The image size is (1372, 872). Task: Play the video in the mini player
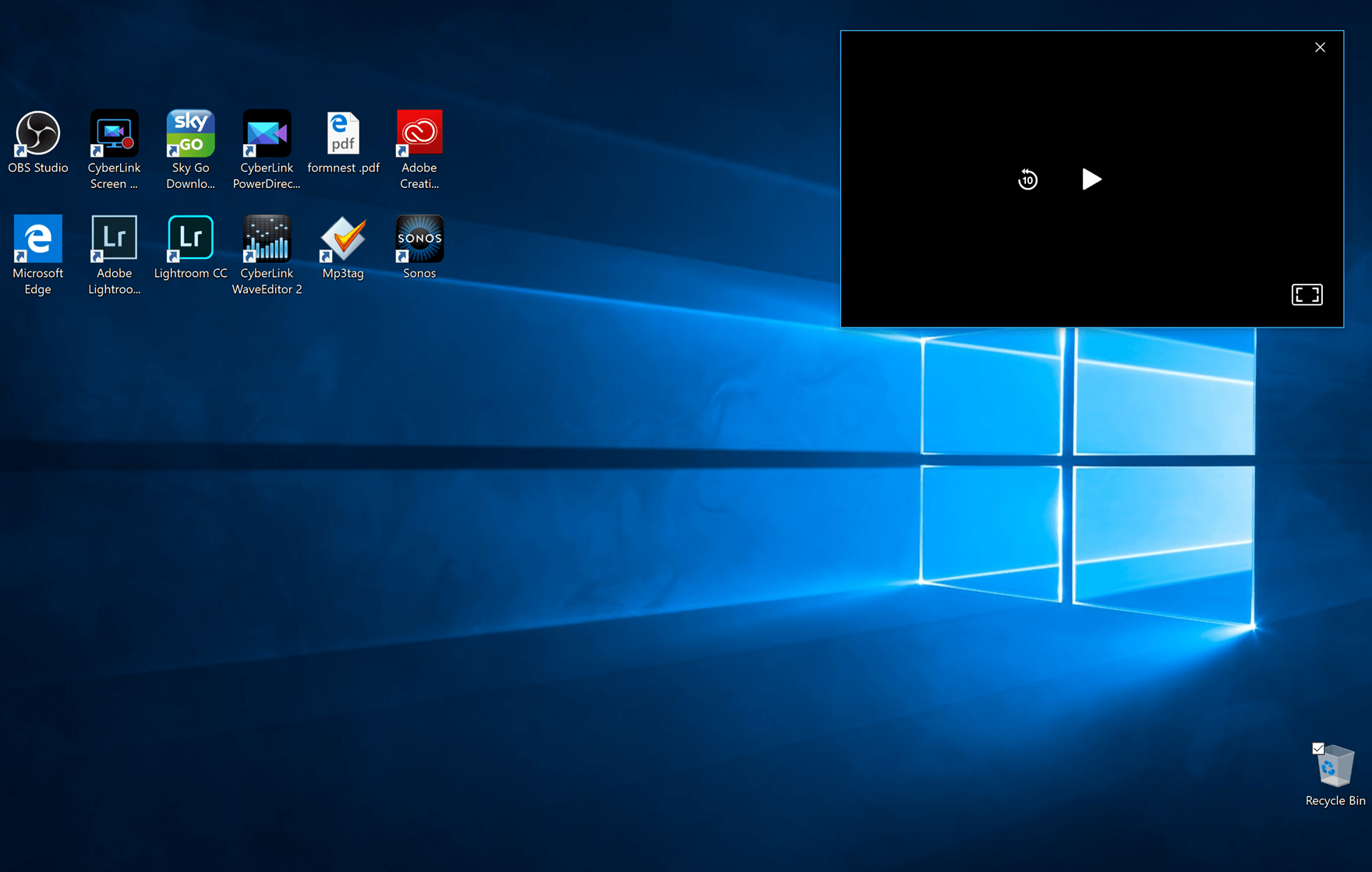1091,179
